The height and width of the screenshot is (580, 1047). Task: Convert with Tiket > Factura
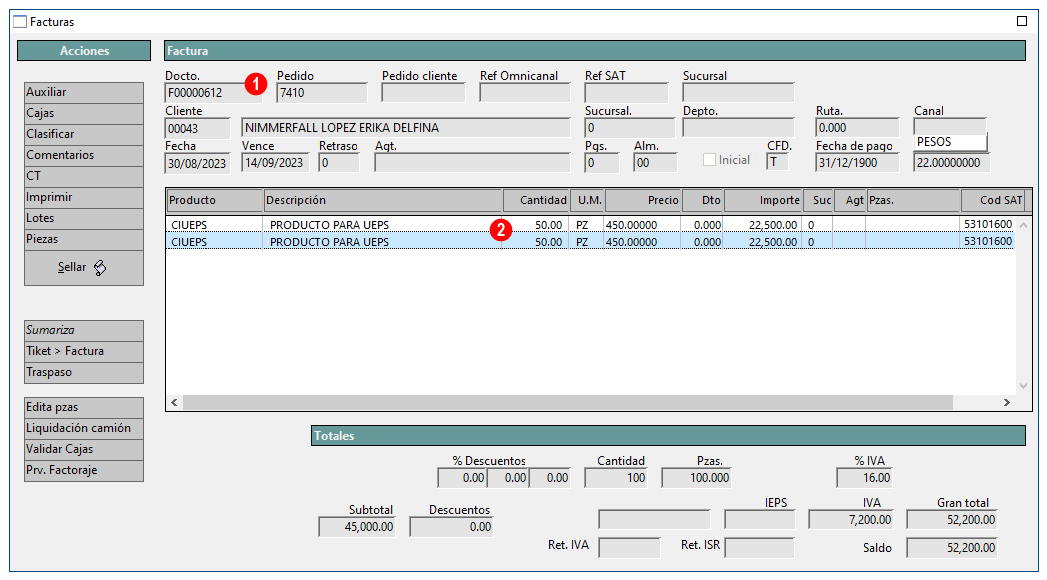83,351
